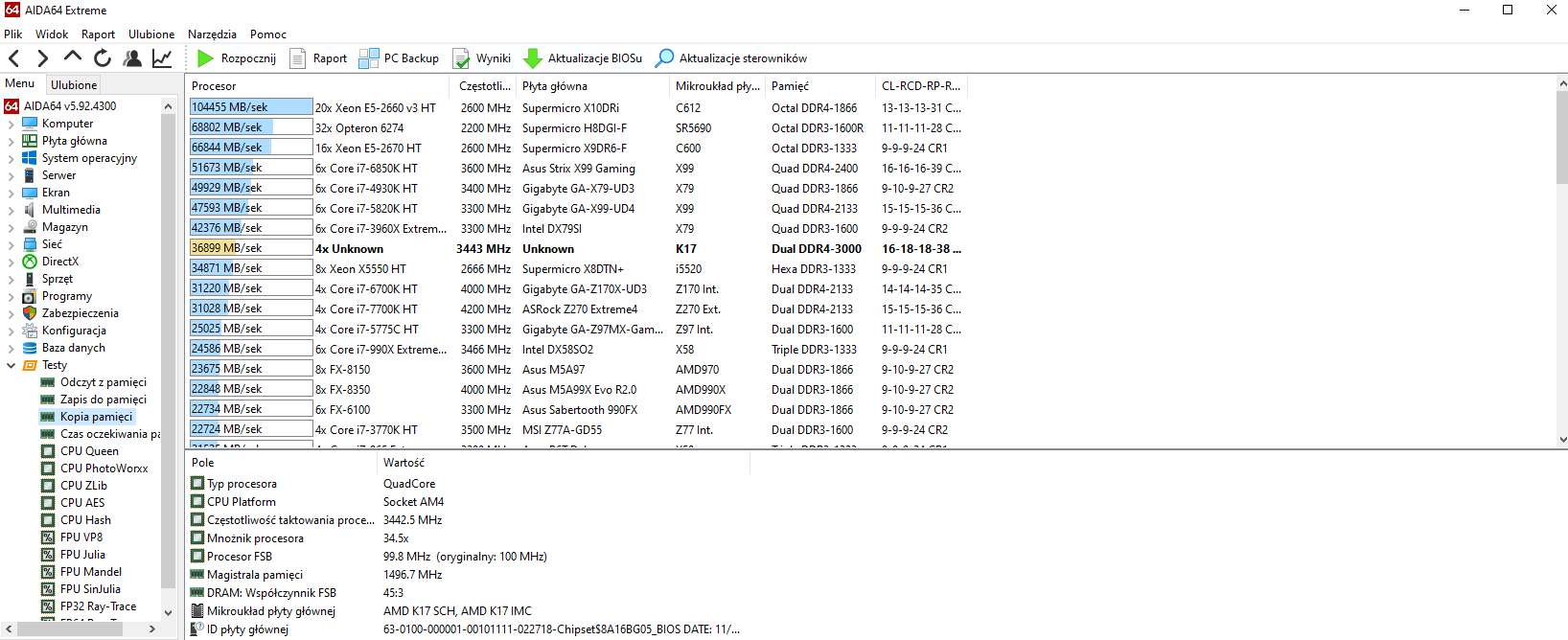Go up one level with the up arrow
1568x640 pixels.
click(x=73, y=57)
